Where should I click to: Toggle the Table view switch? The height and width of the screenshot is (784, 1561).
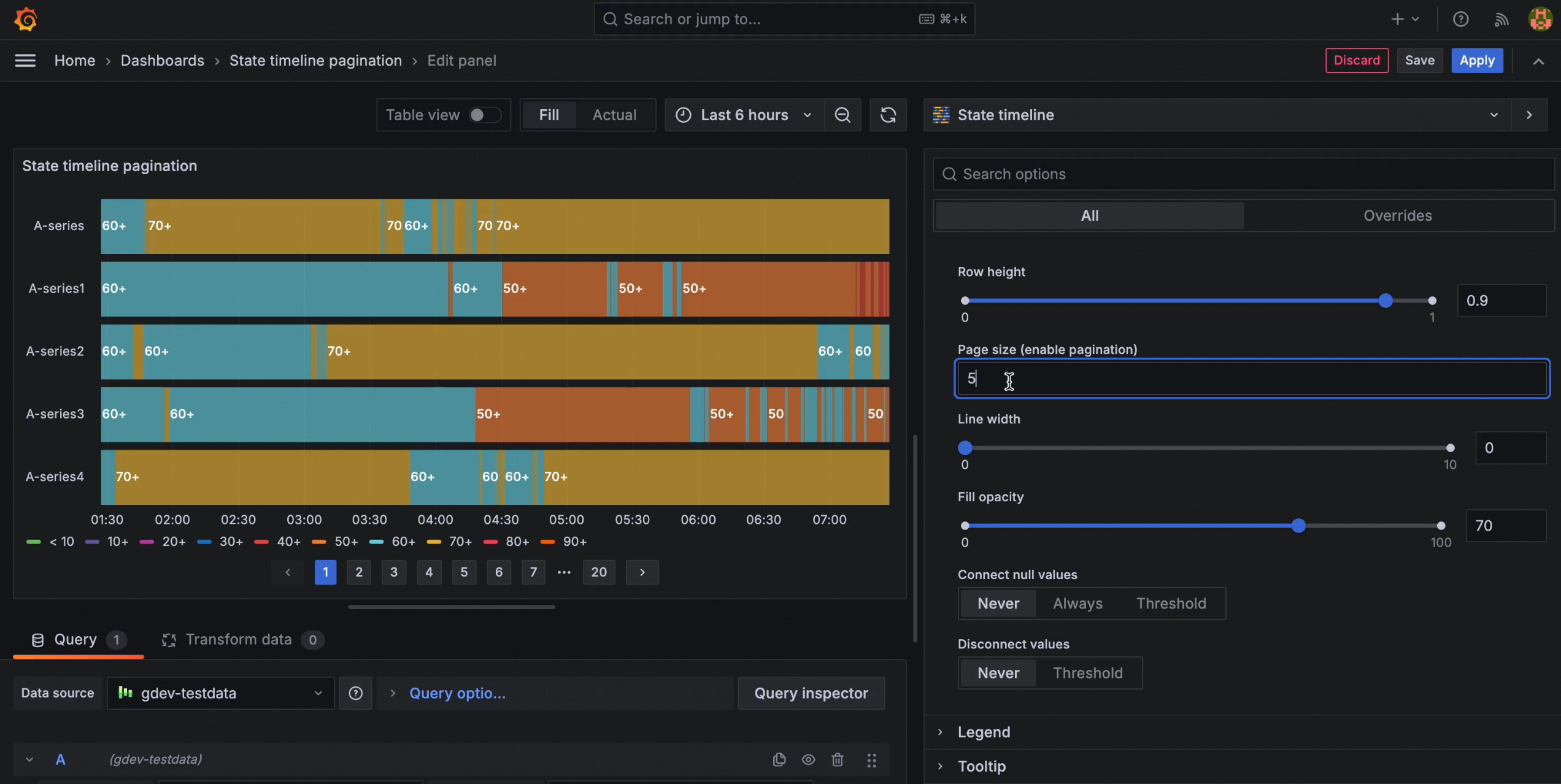pyautogui.click(x=485, y=115)
